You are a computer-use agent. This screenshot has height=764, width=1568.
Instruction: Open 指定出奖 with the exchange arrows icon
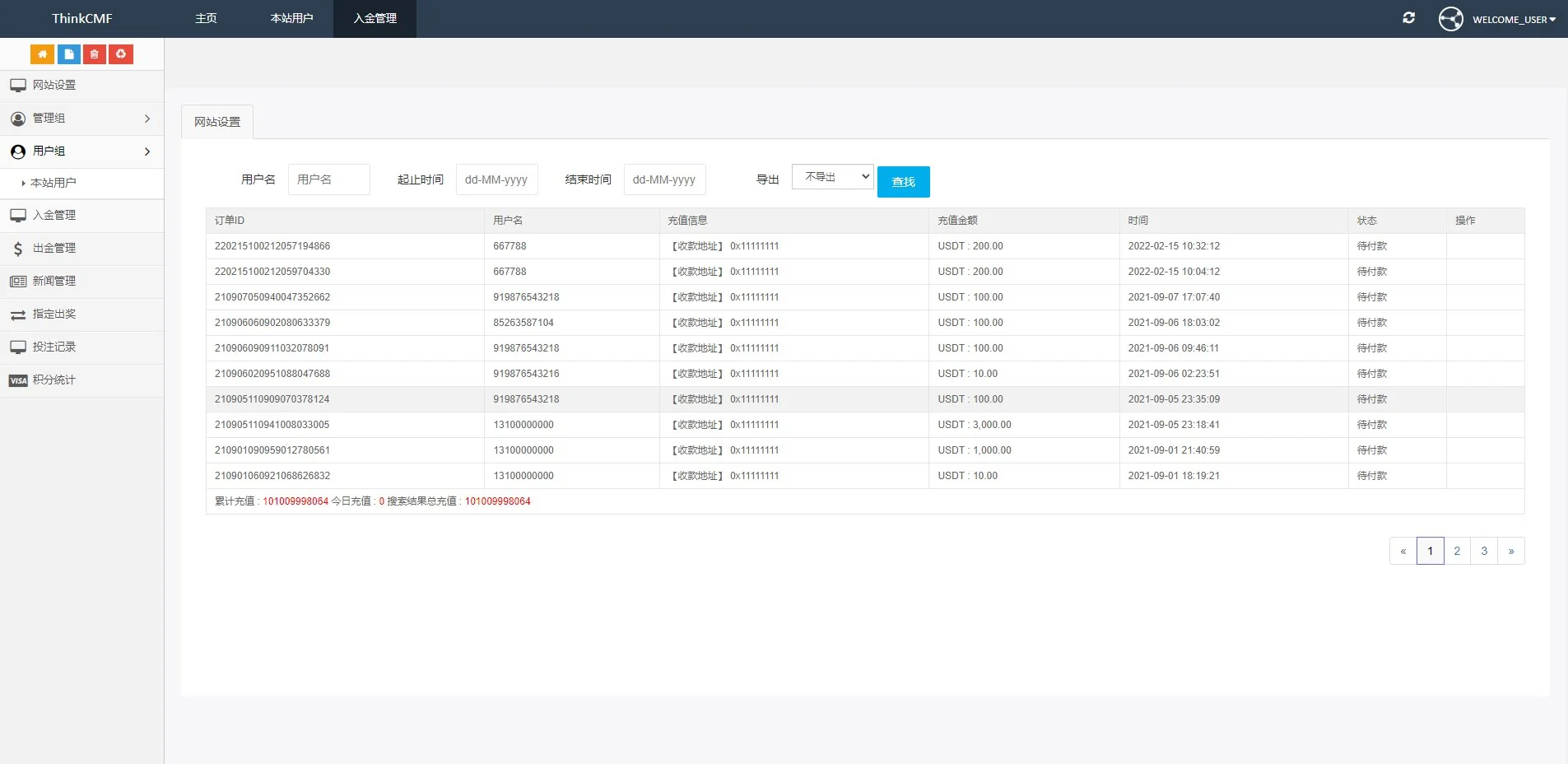[x=54, y=314]
